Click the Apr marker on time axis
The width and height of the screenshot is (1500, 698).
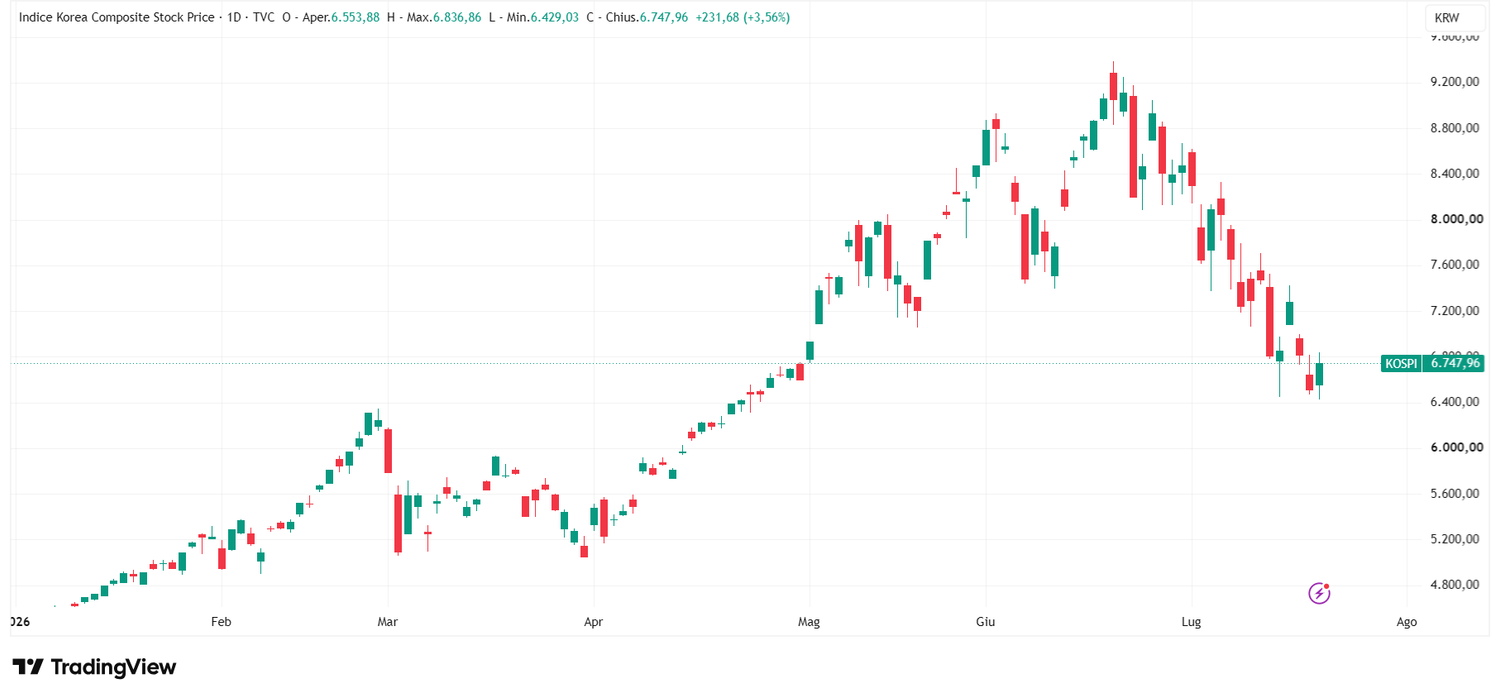tap(593, 622)
